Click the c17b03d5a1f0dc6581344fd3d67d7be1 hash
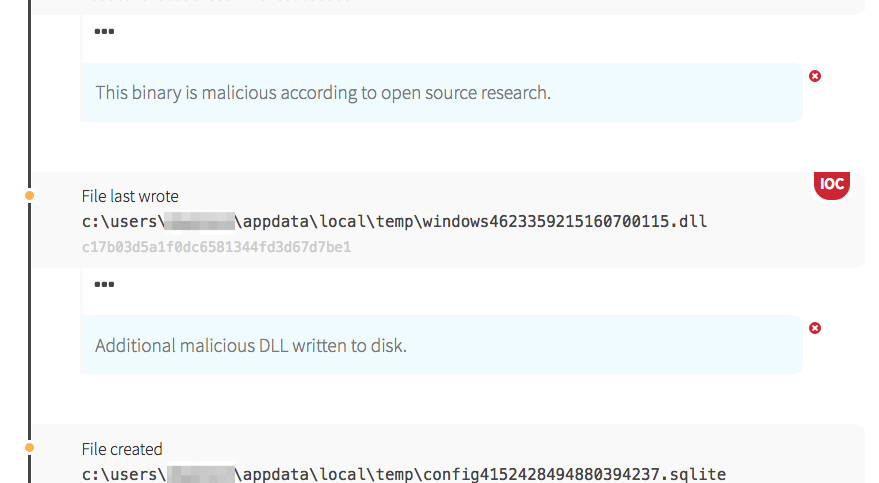This screenshot has width=879, height=483. [216, 246]
